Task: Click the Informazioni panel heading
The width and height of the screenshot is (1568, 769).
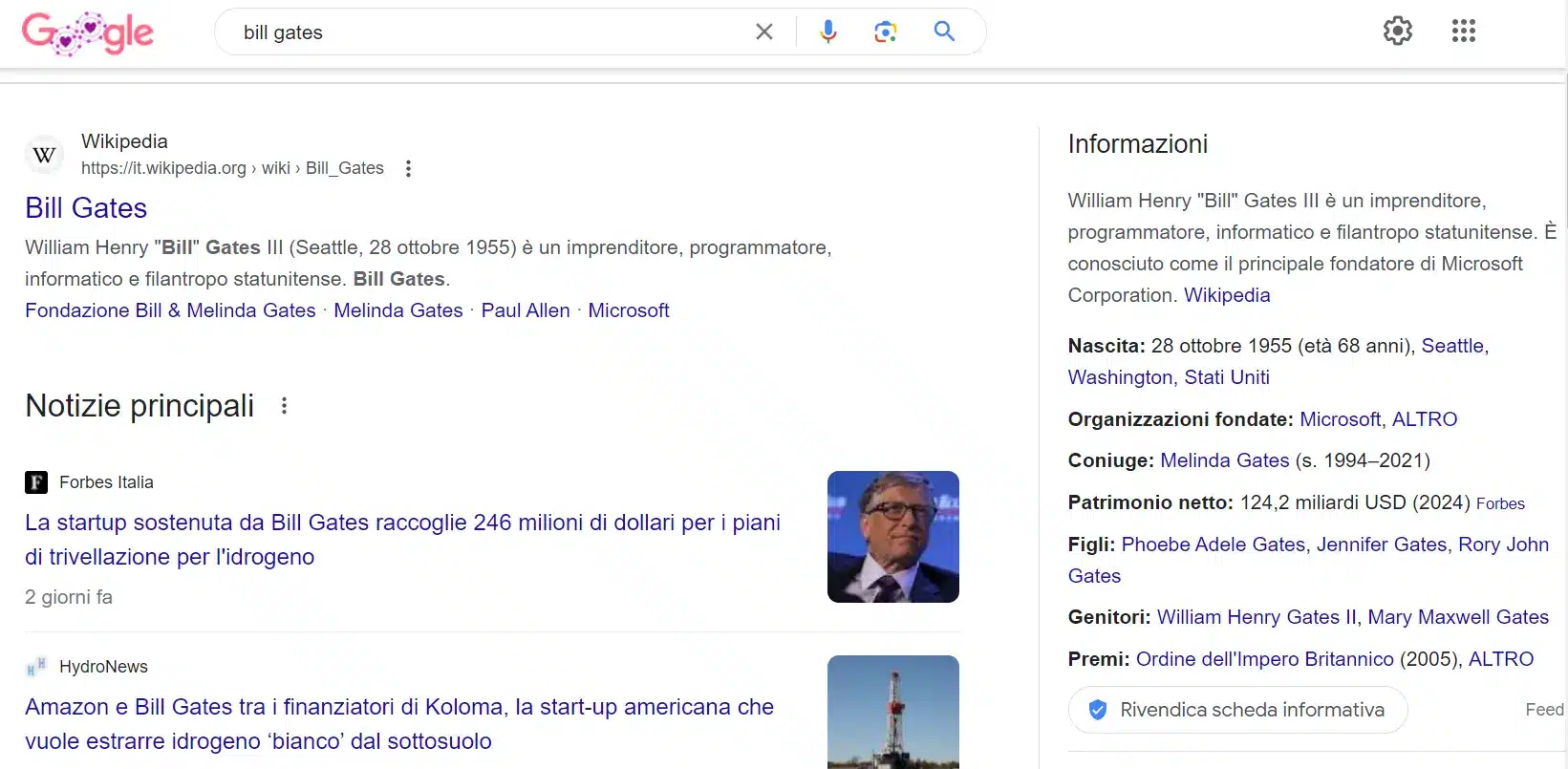Action: (1138, 144)
